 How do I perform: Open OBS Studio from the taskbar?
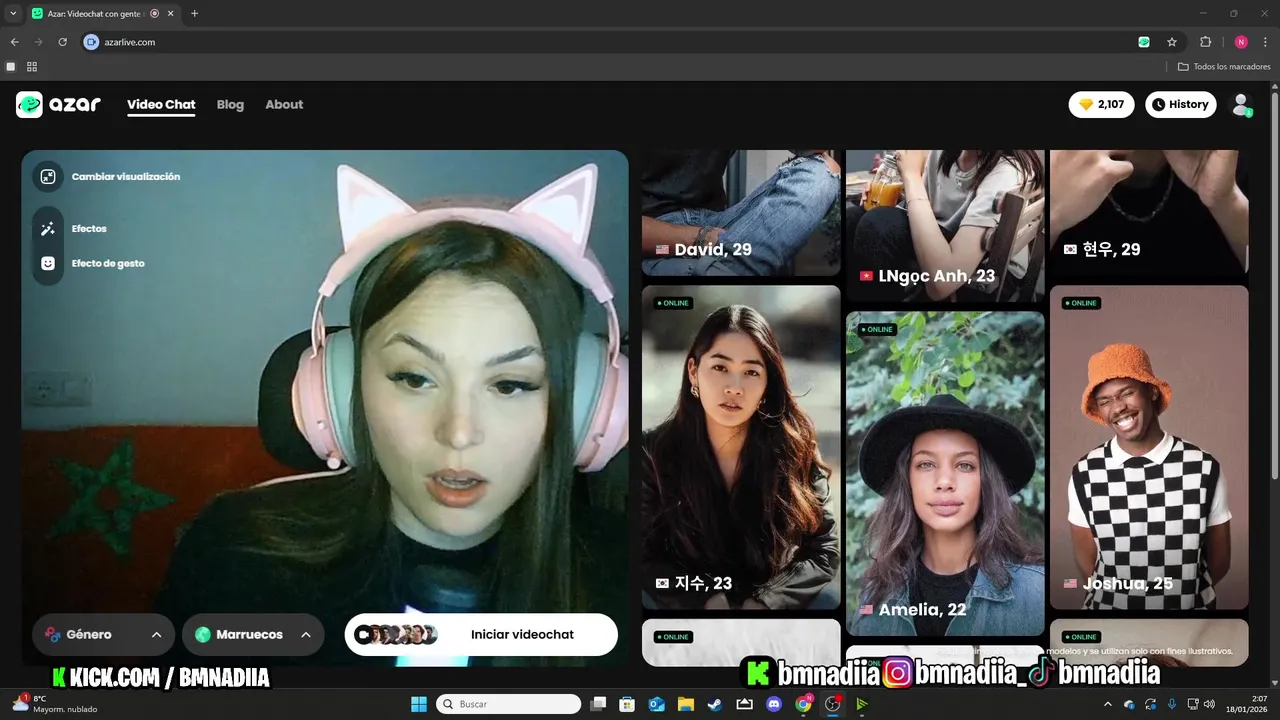click(x=832, y=704)
